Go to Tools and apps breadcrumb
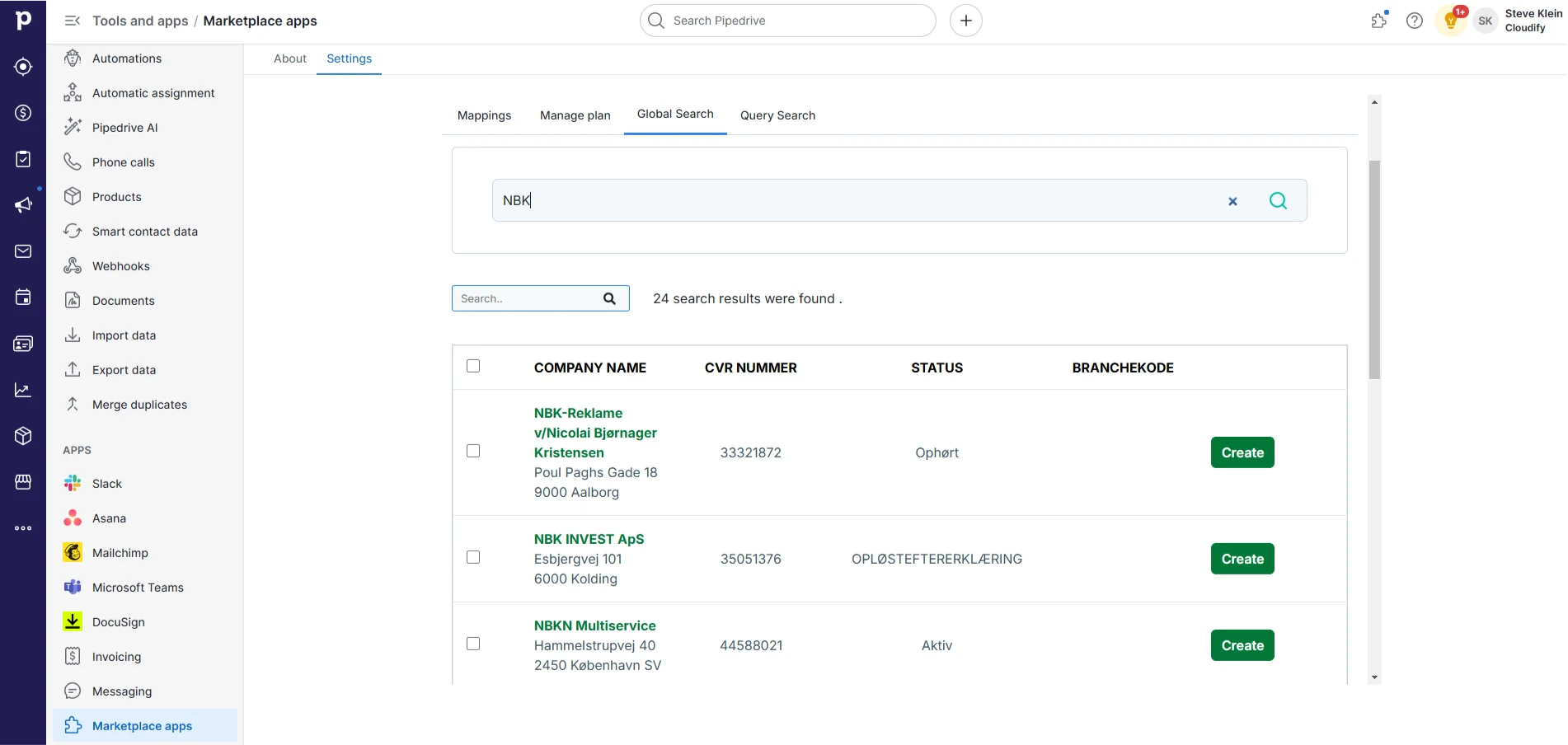Viewport: 1568px width, 745px height. [140, 21]
